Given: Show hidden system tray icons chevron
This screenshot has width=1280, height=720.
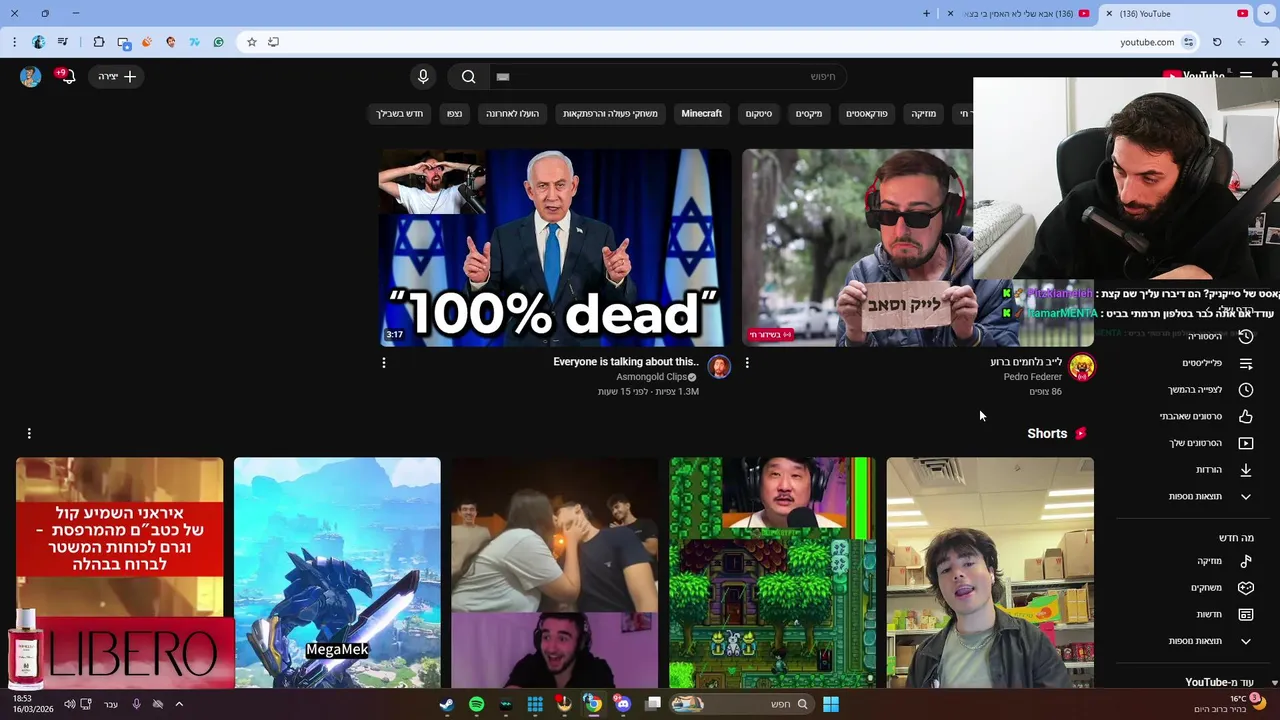Looking at the screenshot, I should pos(179,704).
